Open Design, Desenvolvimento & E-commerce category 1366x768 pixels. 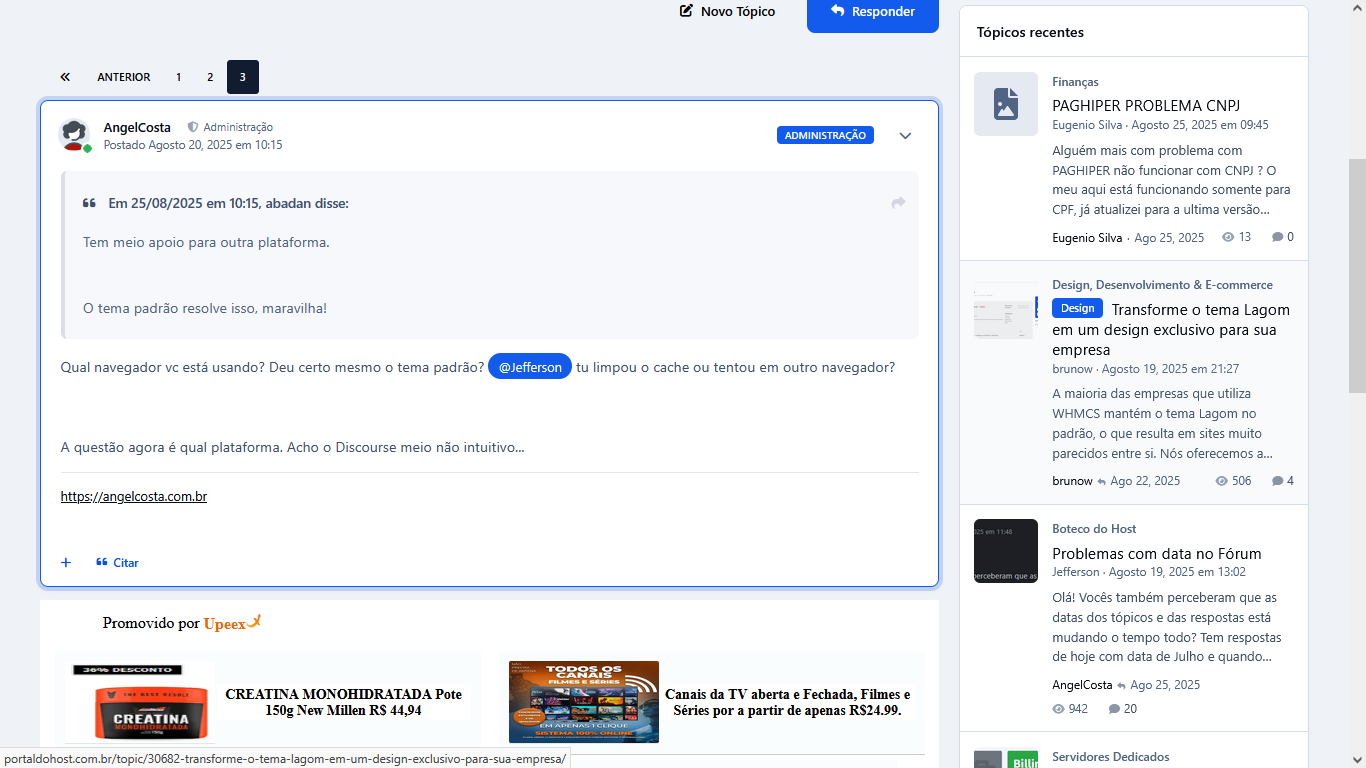tap(1162, 285)
